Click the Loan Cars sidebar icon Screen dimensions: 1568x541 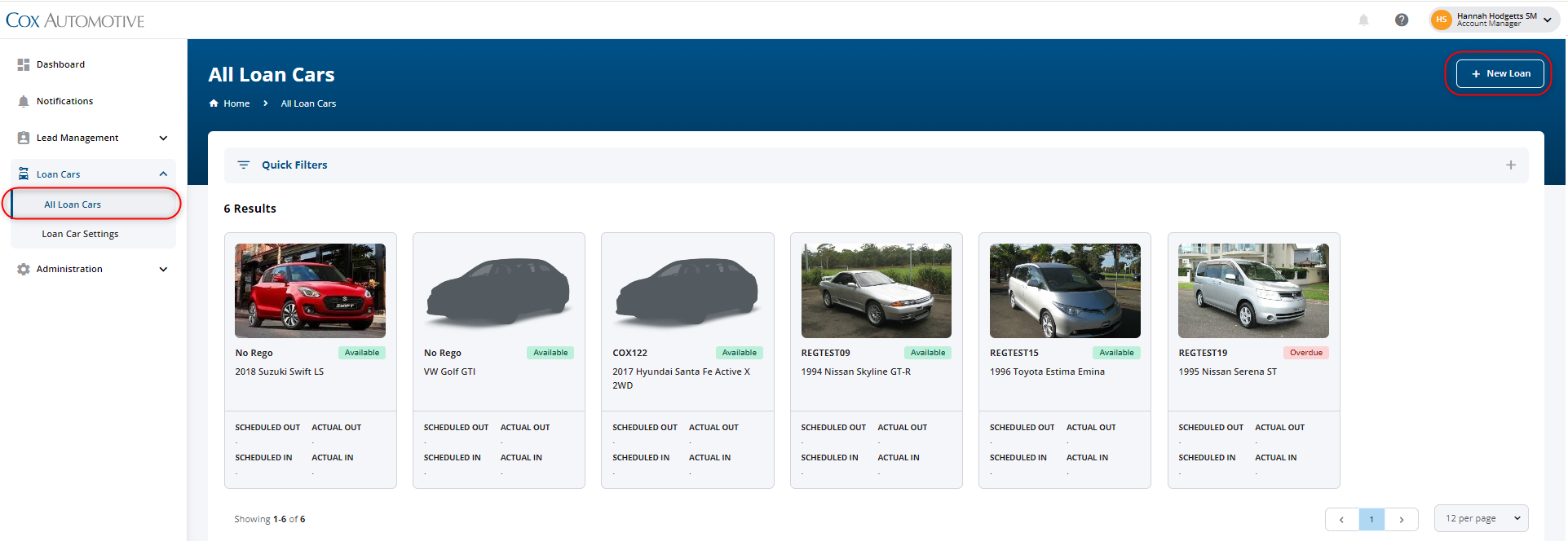tap(24, 174)
